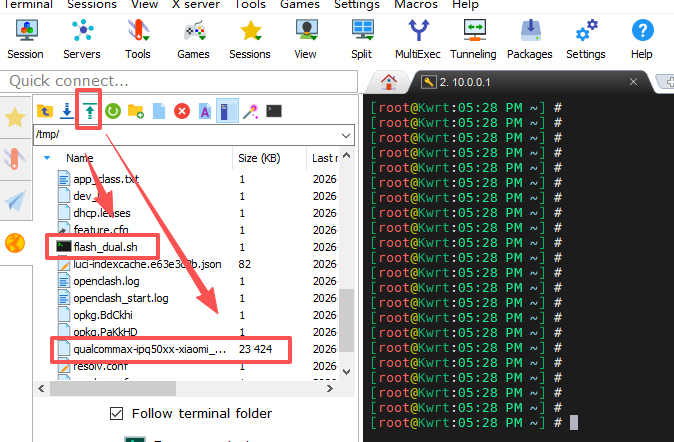
Task: Go to the Home tab icon
Action: coord(389,82)
